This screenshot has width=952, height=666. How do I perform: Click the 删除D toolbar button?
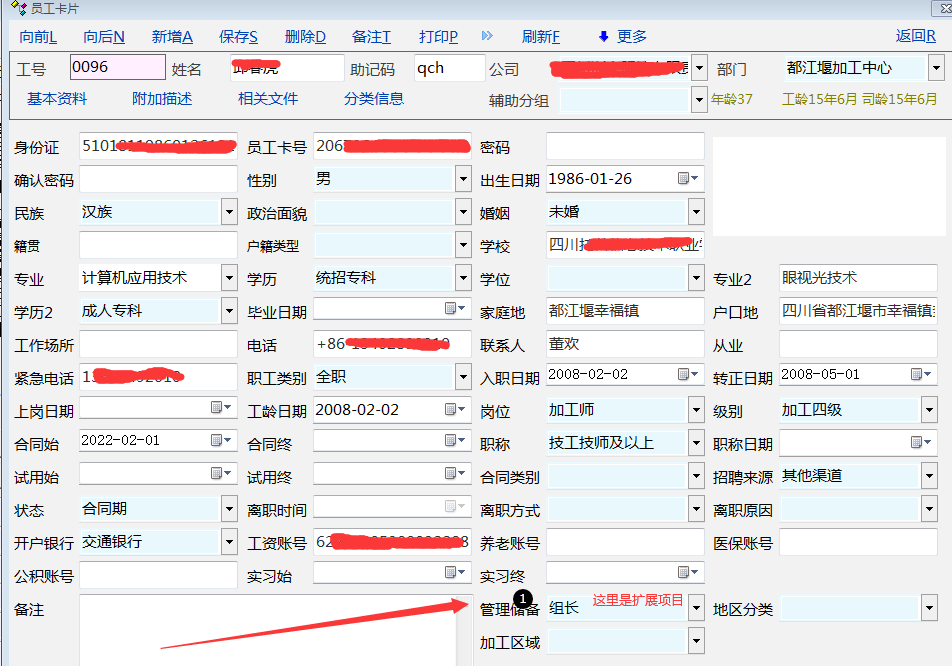click(x=305, y=37)
